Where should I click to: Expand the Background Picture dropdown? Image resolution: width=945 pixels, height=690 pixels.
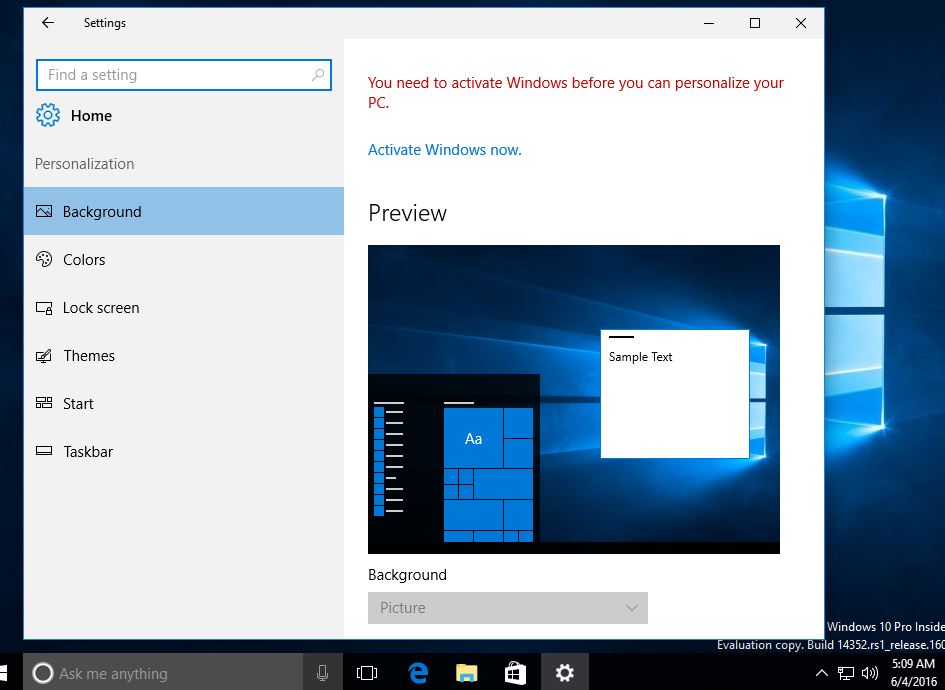(507, 607)
